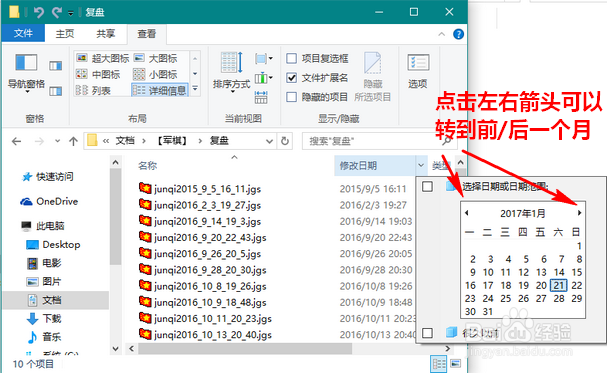Tick the checkbox below the calendar
Screen dimensions: 607x373
(427, 333)
